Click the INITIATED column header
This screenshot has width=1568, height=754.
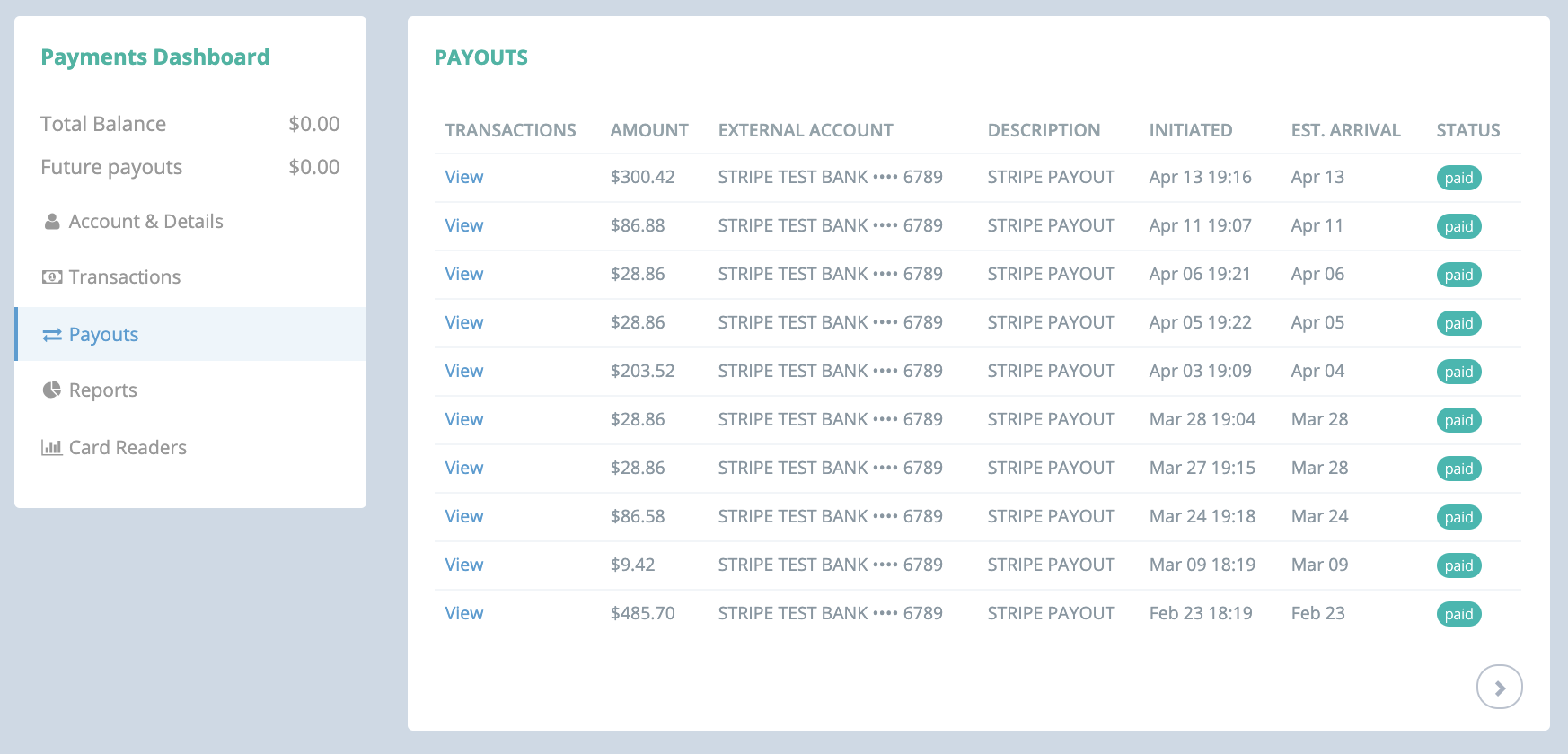click(1191, 130)
